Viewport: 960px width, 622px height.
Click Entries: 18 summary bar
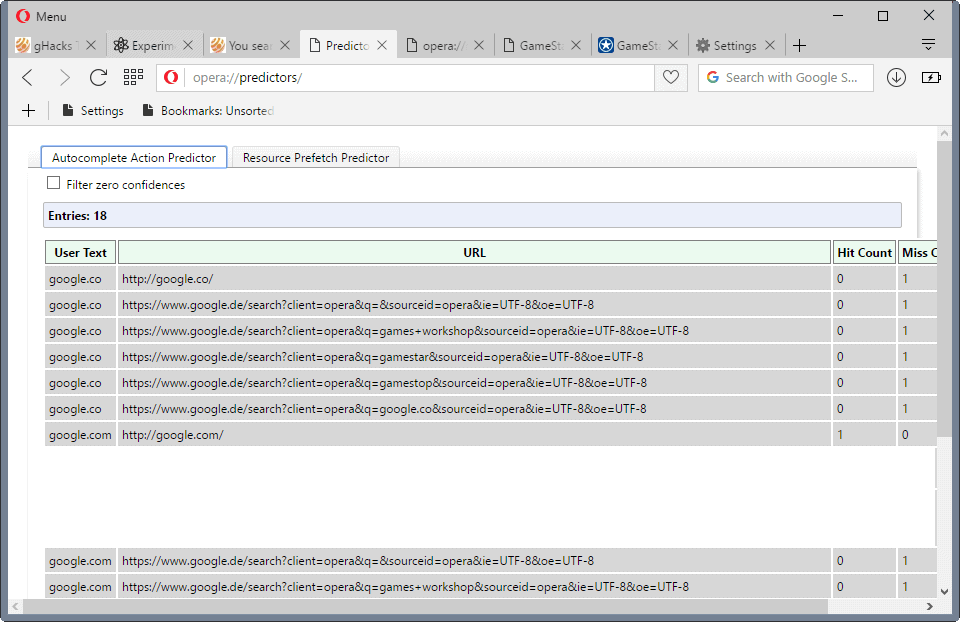[x=472, y=215]
